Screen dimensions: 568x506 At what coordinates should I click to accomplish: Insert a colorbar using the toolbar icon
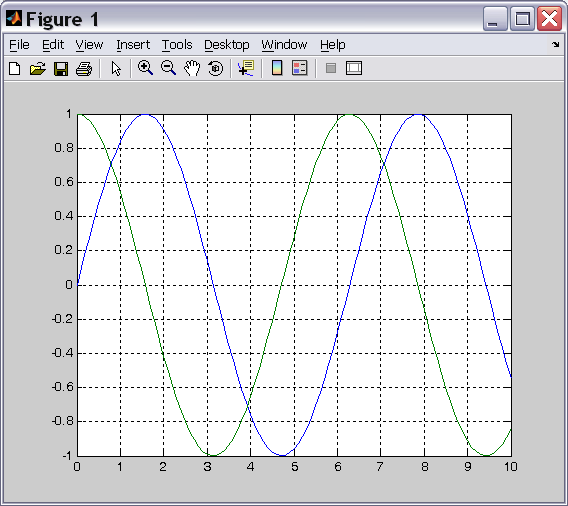point(277,68)
